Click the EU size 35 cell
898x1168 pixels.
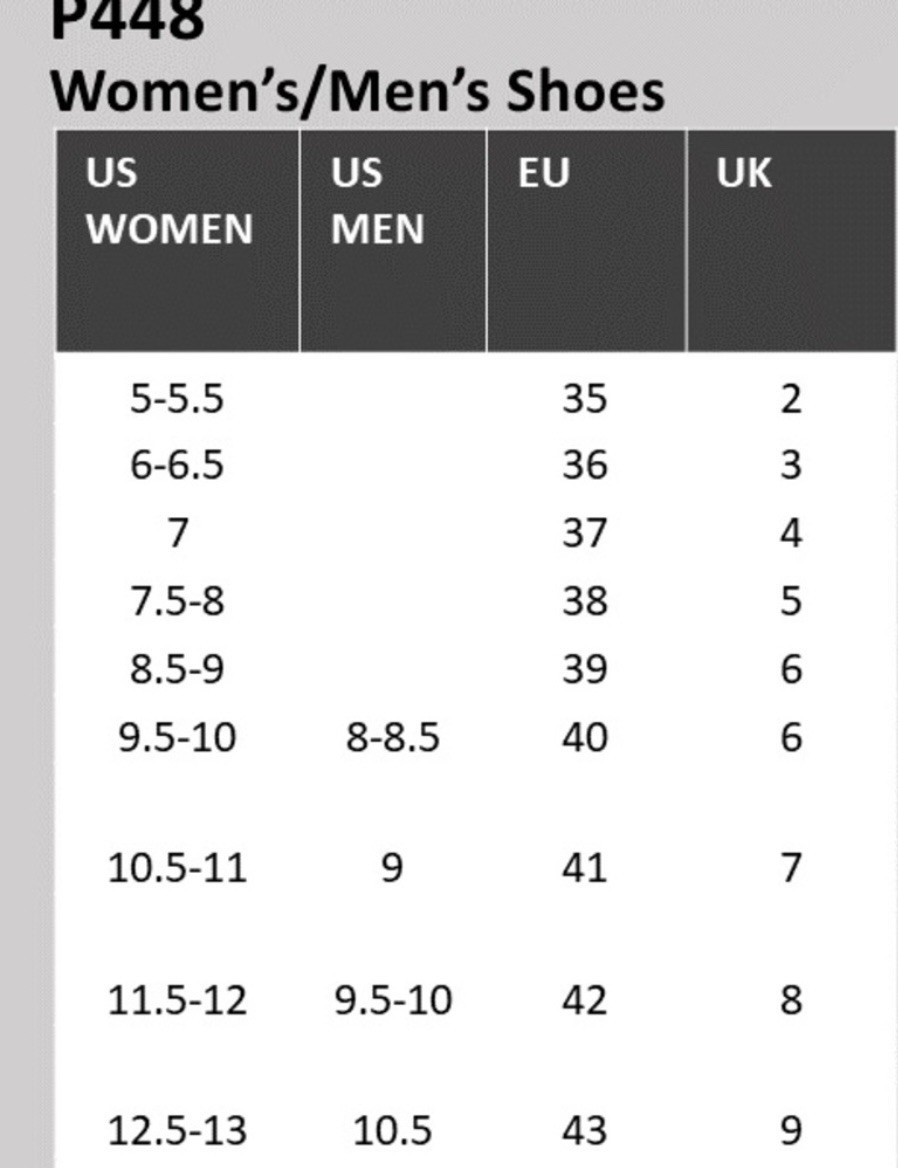tap(585, 399)
